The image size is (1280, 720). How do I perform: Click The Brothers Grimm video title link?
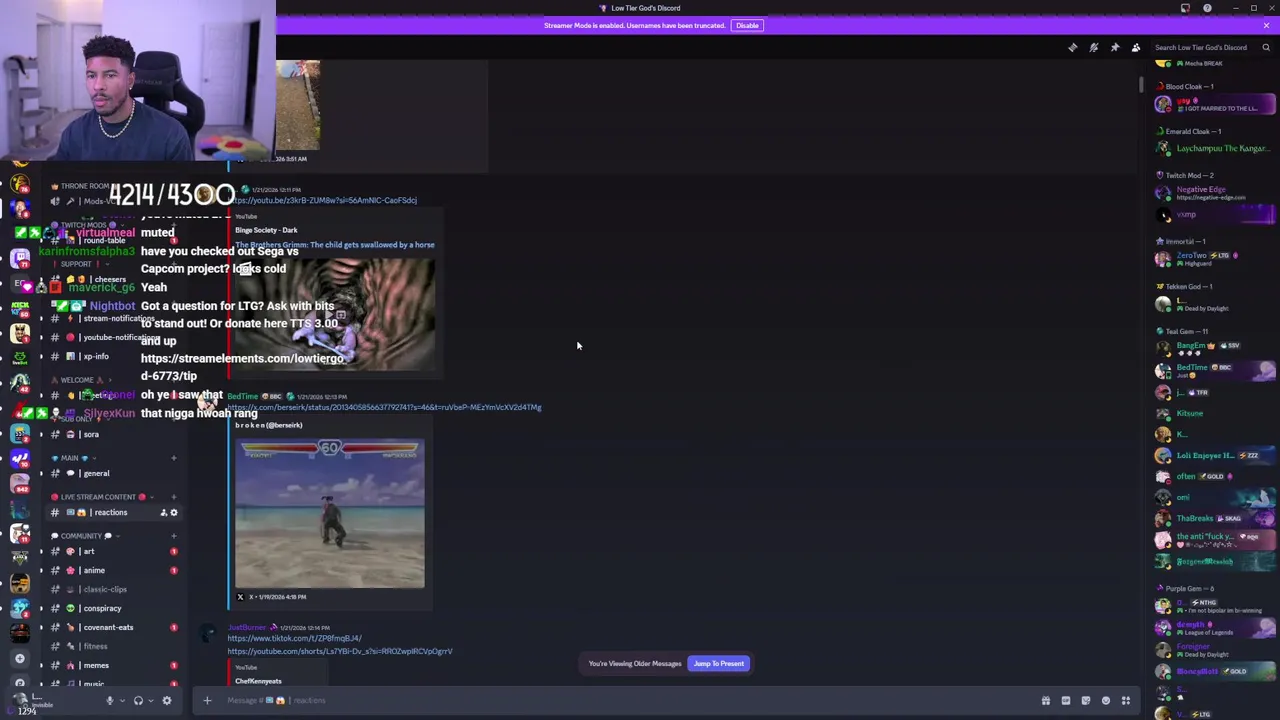334,245
